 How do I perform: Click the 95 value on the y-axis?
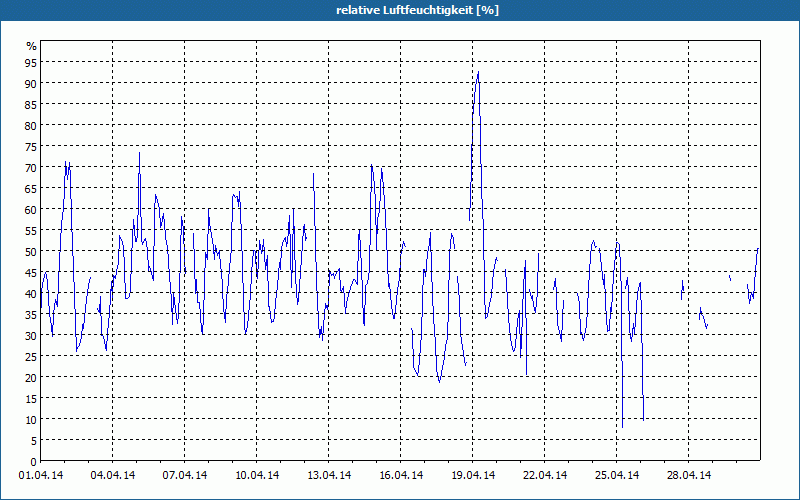click(x=31, y=62)
